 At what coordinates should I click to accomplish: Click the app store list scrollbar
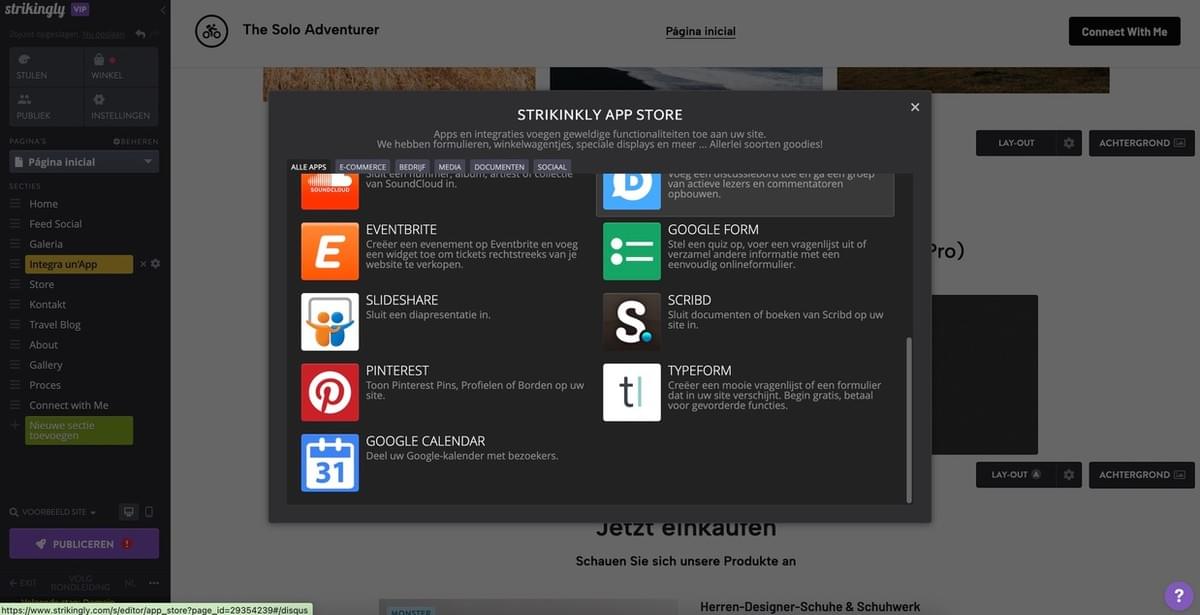[x=909, y=420]
